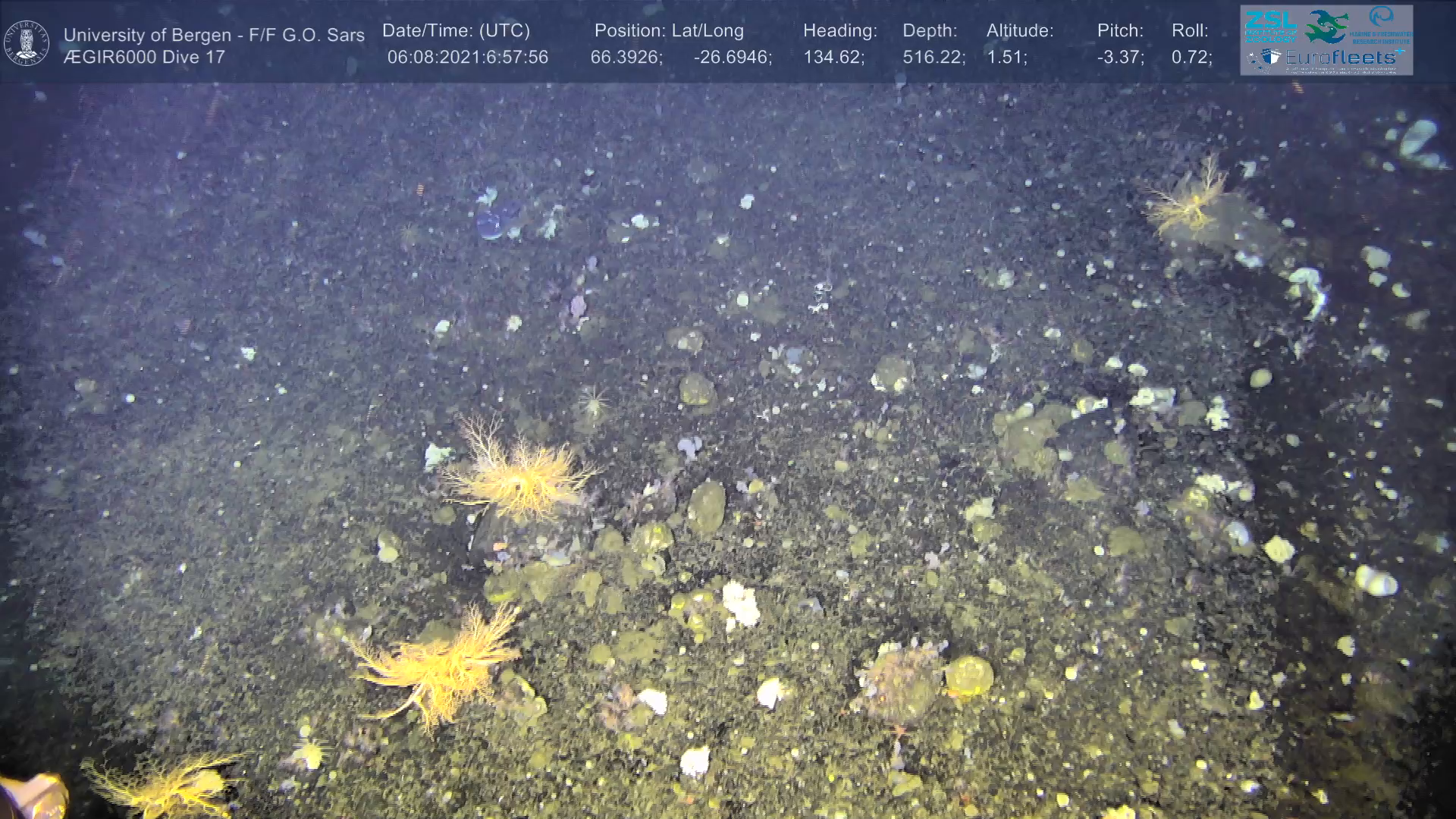Click the Date/Time: (UTC) header
This screenshot has height=819, width=1456.
pos(456,31)
